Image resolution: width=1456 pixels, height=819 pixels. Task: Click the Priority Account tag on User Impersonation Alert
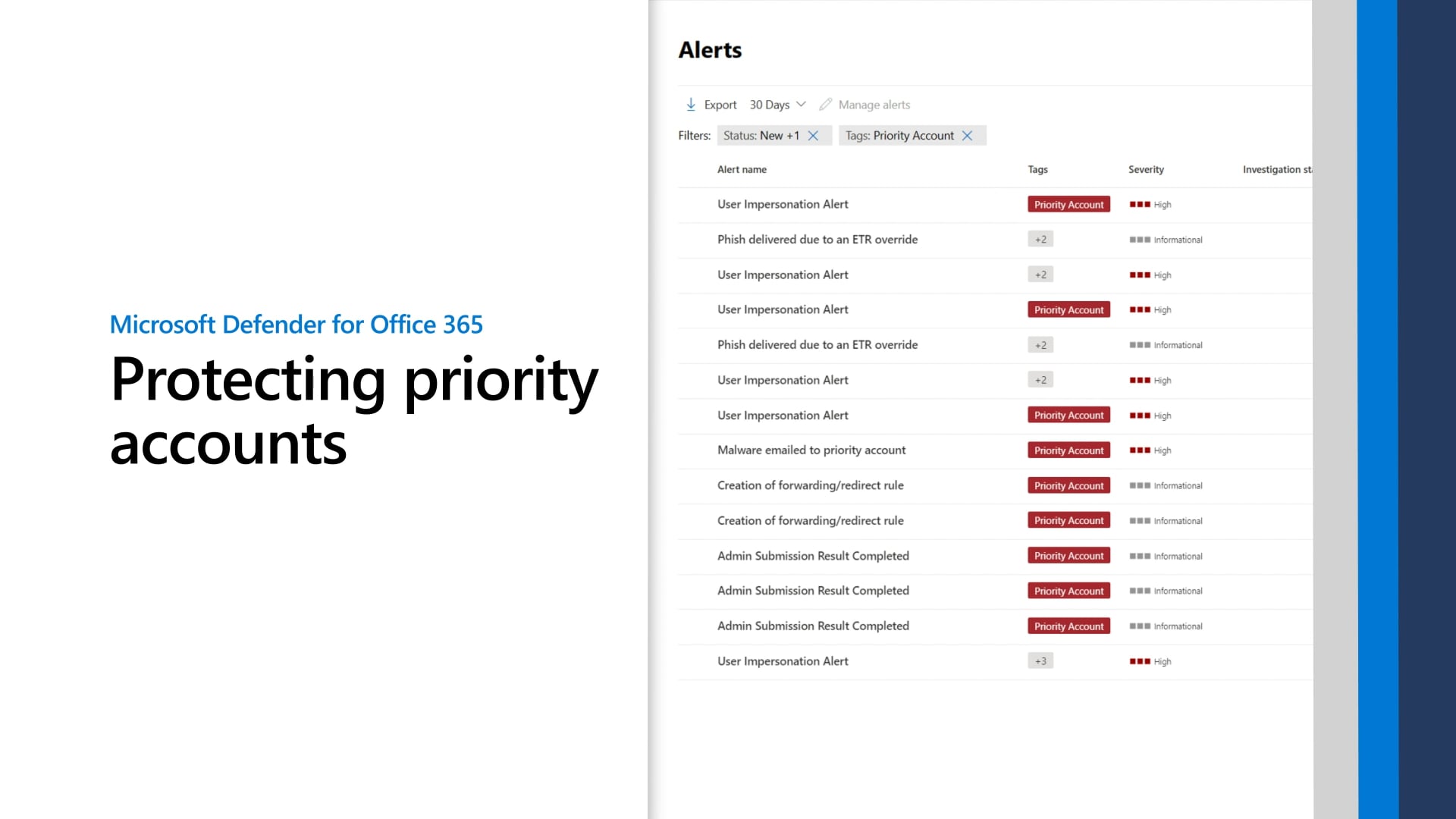point(1068,204)
